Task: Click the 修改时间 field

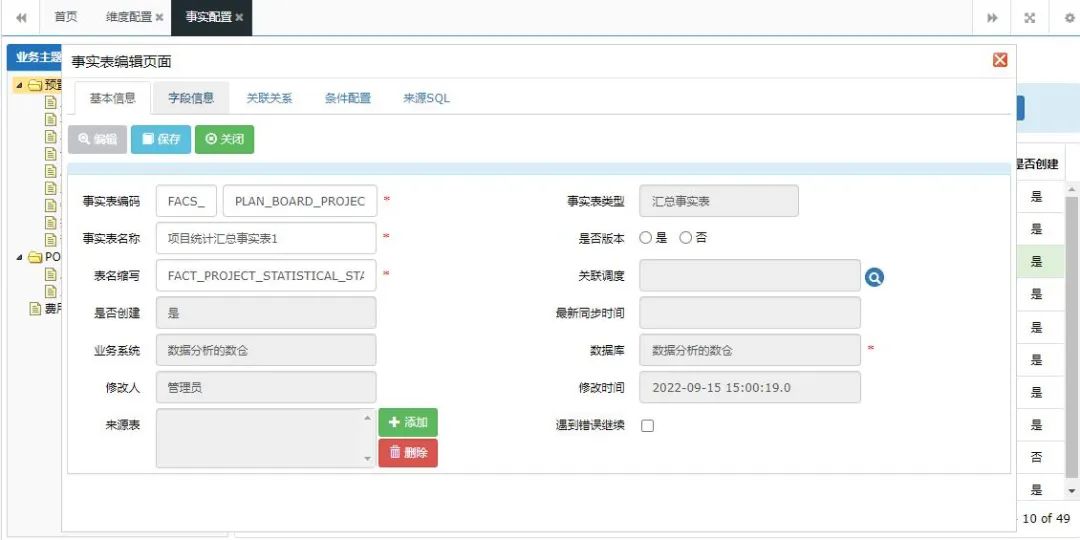Action: tap(750, 387)
